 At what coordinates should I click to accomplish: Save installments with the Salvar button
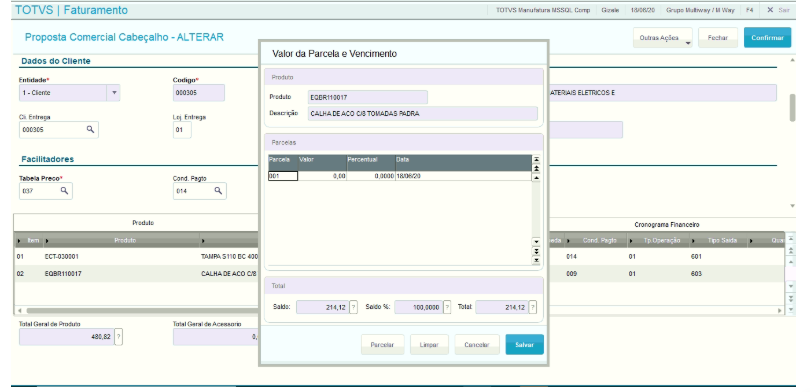click(x=524, y=344)
